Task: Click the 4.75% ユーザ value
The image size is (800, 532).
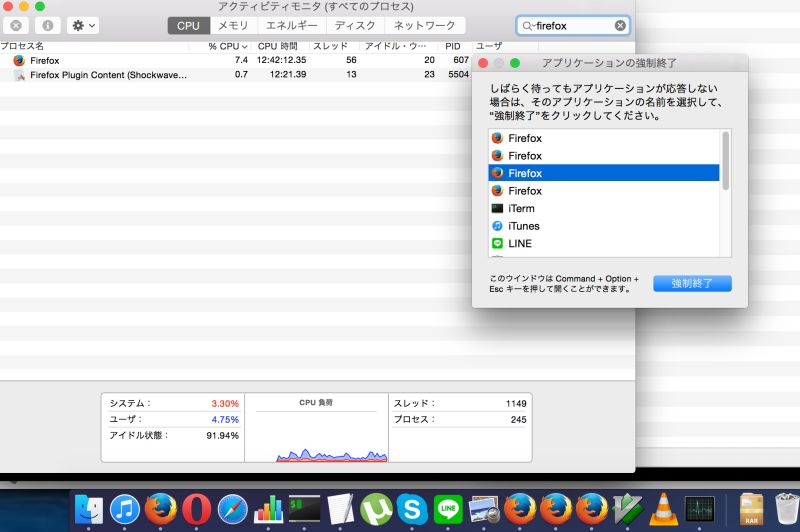Action: tap(225, 419)
